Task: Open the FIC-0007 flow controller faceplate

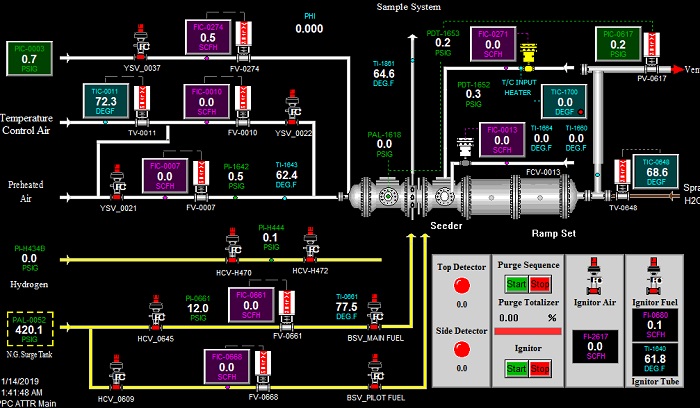Action: click(165, 176)
